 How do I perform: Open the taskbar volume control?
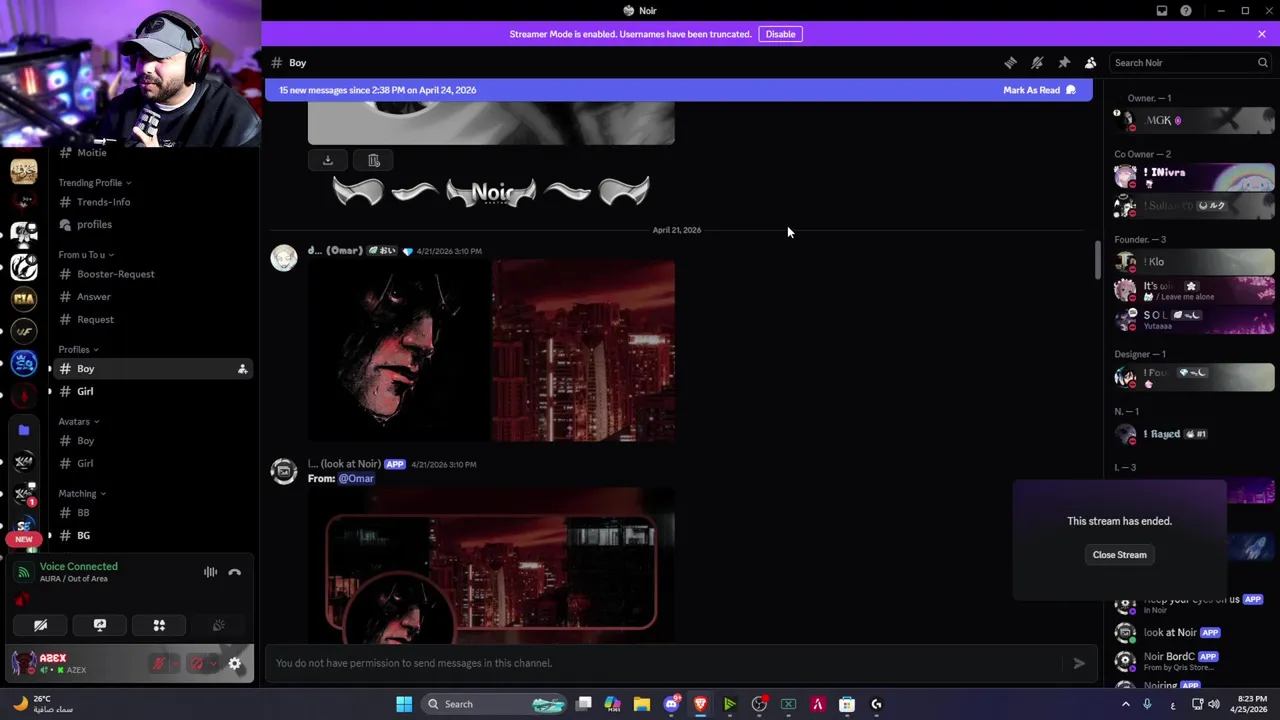pos(1214,704)
